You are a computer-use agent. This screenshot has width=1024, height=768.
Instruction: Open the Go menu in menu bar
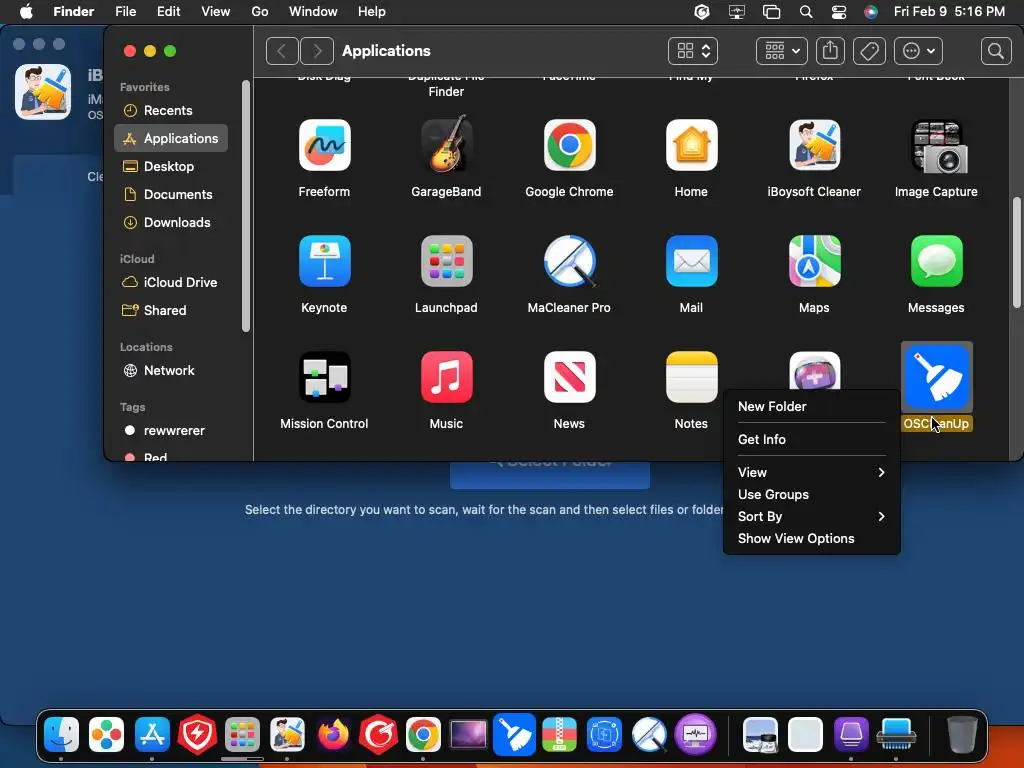260,12
